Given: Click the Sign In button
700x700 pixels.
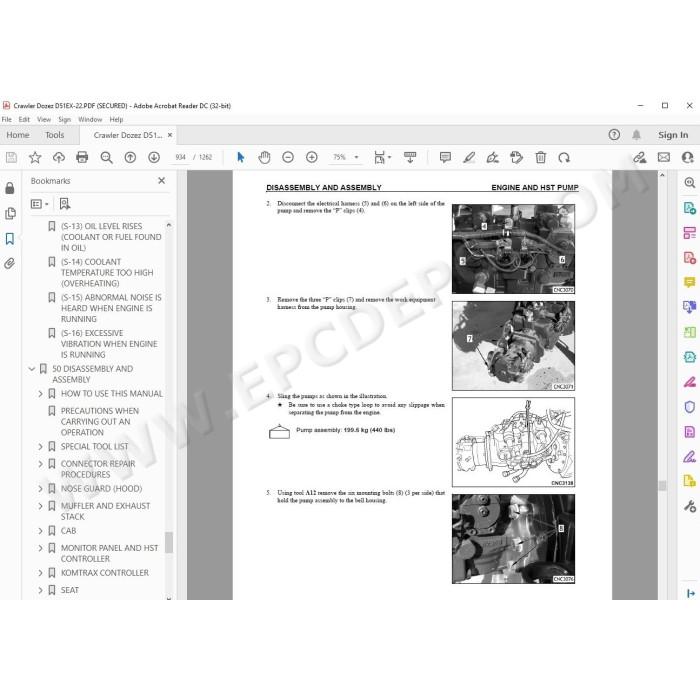Looking at the screenshot, I should pos(673,135).
